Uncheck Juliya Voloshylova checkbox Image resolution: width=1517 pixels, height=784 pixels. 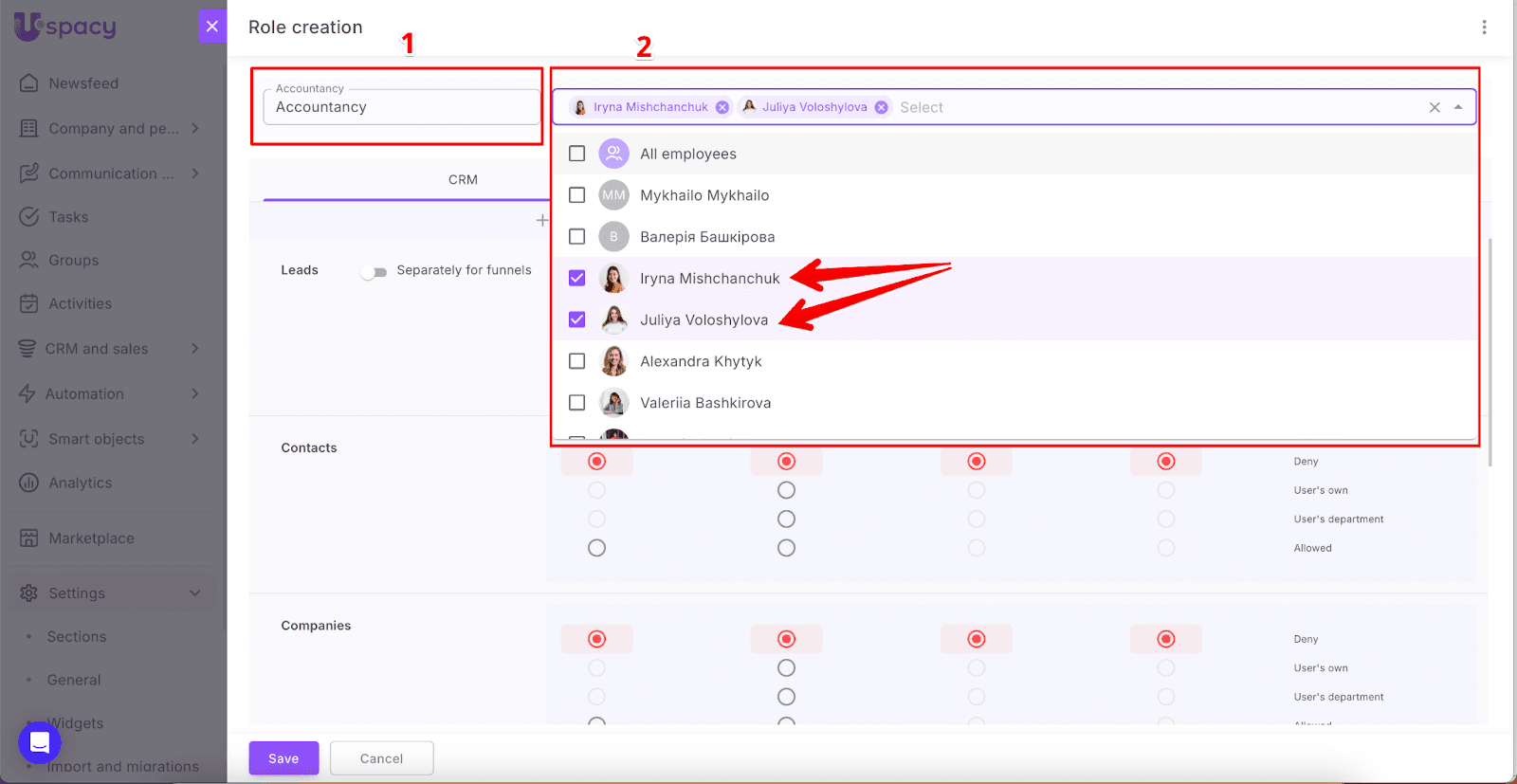[576, 319]
